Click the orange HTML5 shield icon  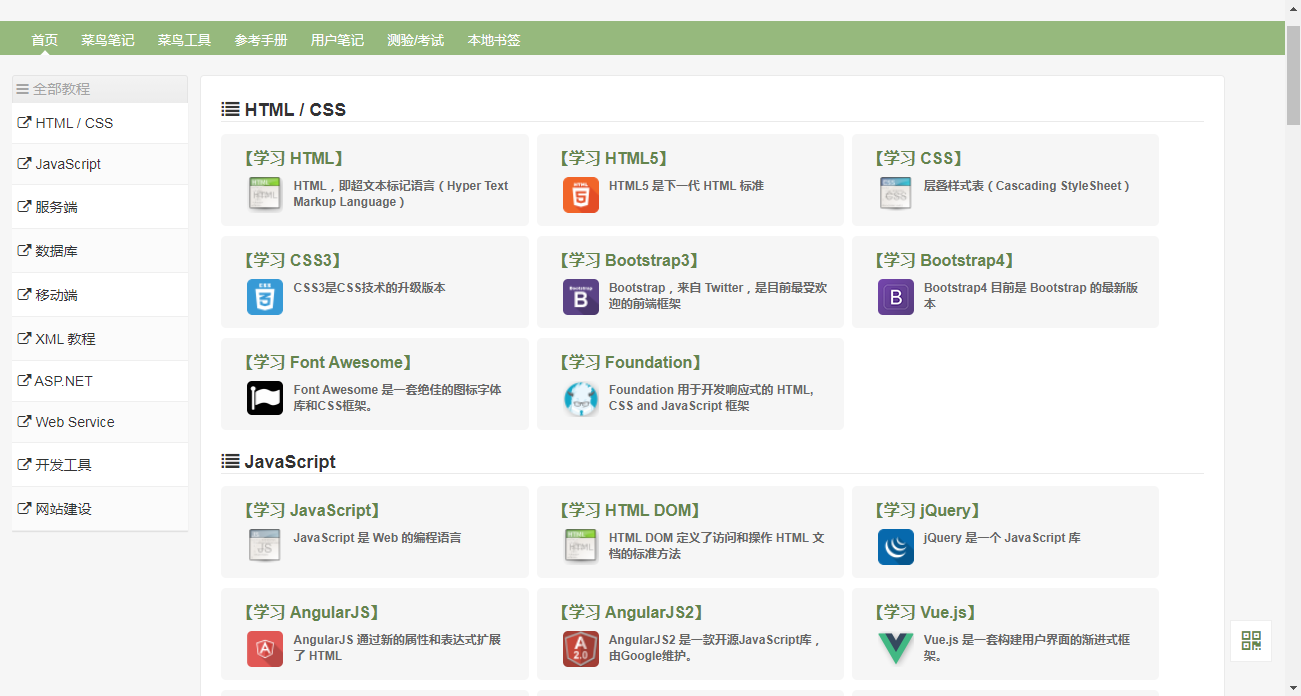[581, 194]
